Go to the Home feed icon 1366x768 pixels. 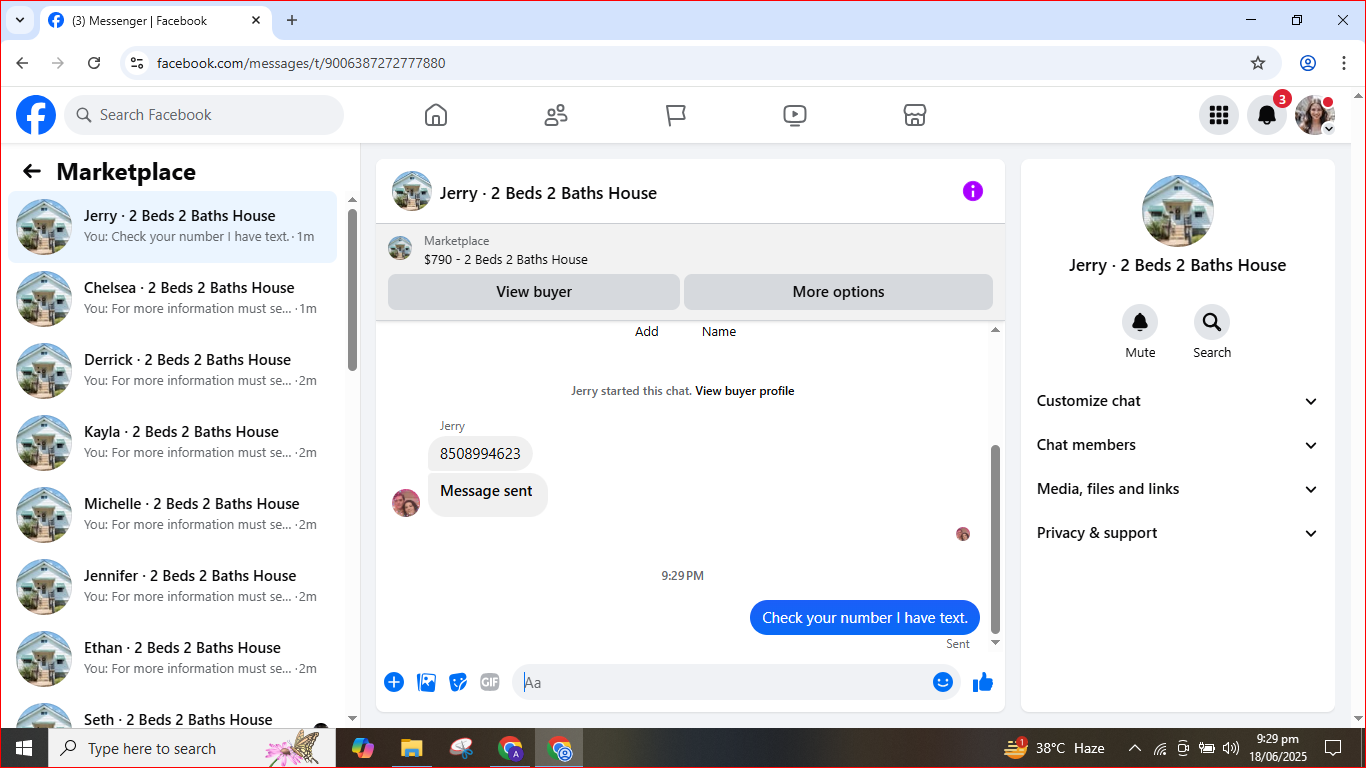436,115
